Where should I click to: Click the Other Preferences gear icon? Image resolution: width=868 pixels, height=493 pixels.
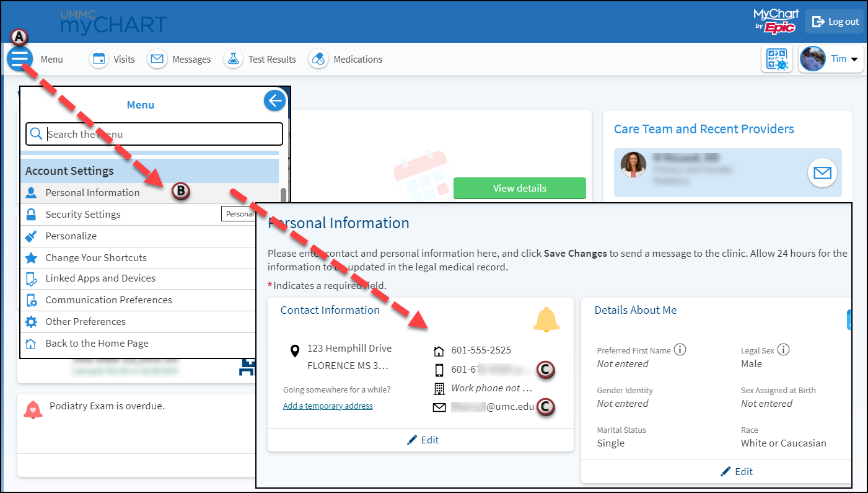pyautogui.click(x=32, y=321)
